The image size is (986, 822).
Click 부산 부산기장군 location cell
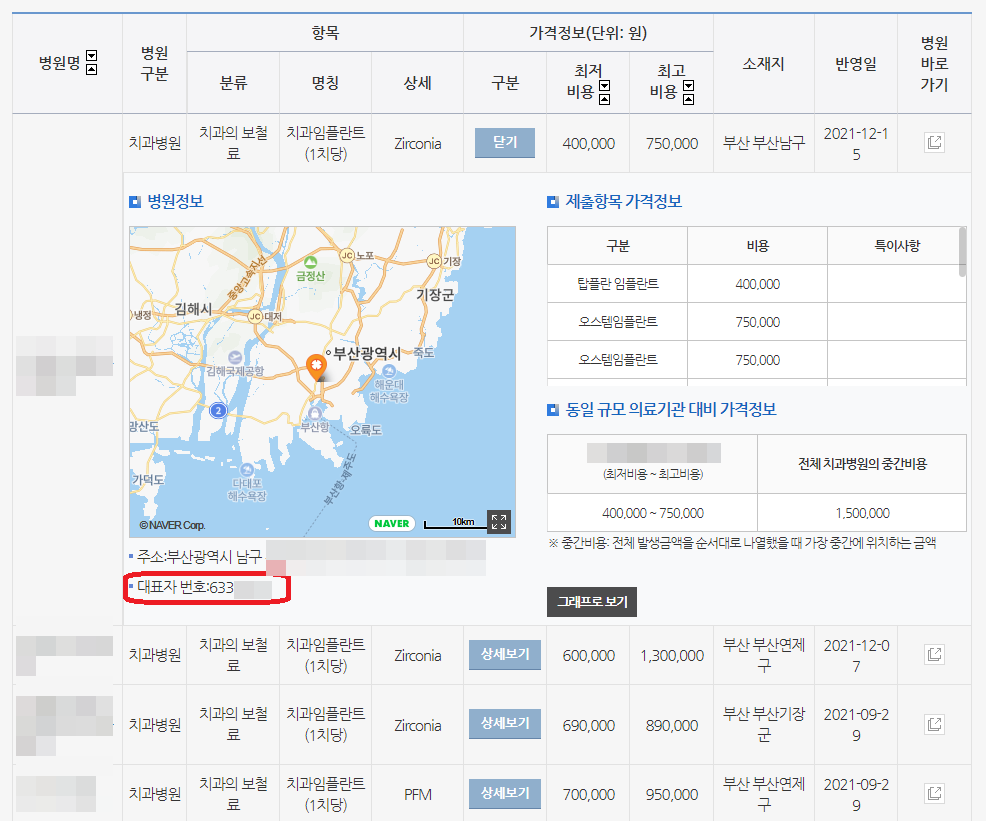pyautogui.click(x=764, y=725)
